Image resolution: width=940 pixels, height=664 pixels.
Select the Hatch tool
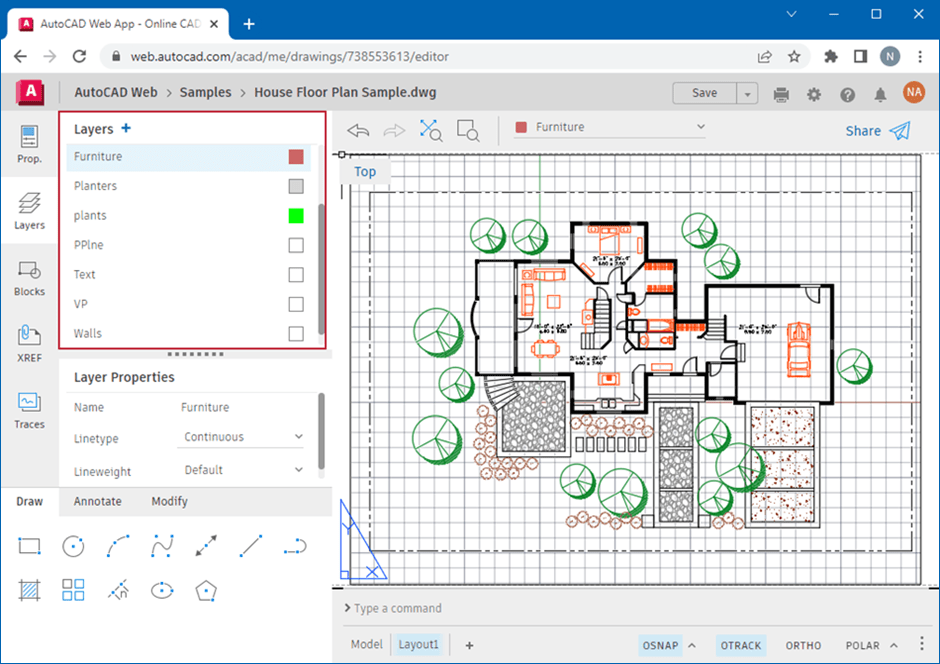(29, 590)
